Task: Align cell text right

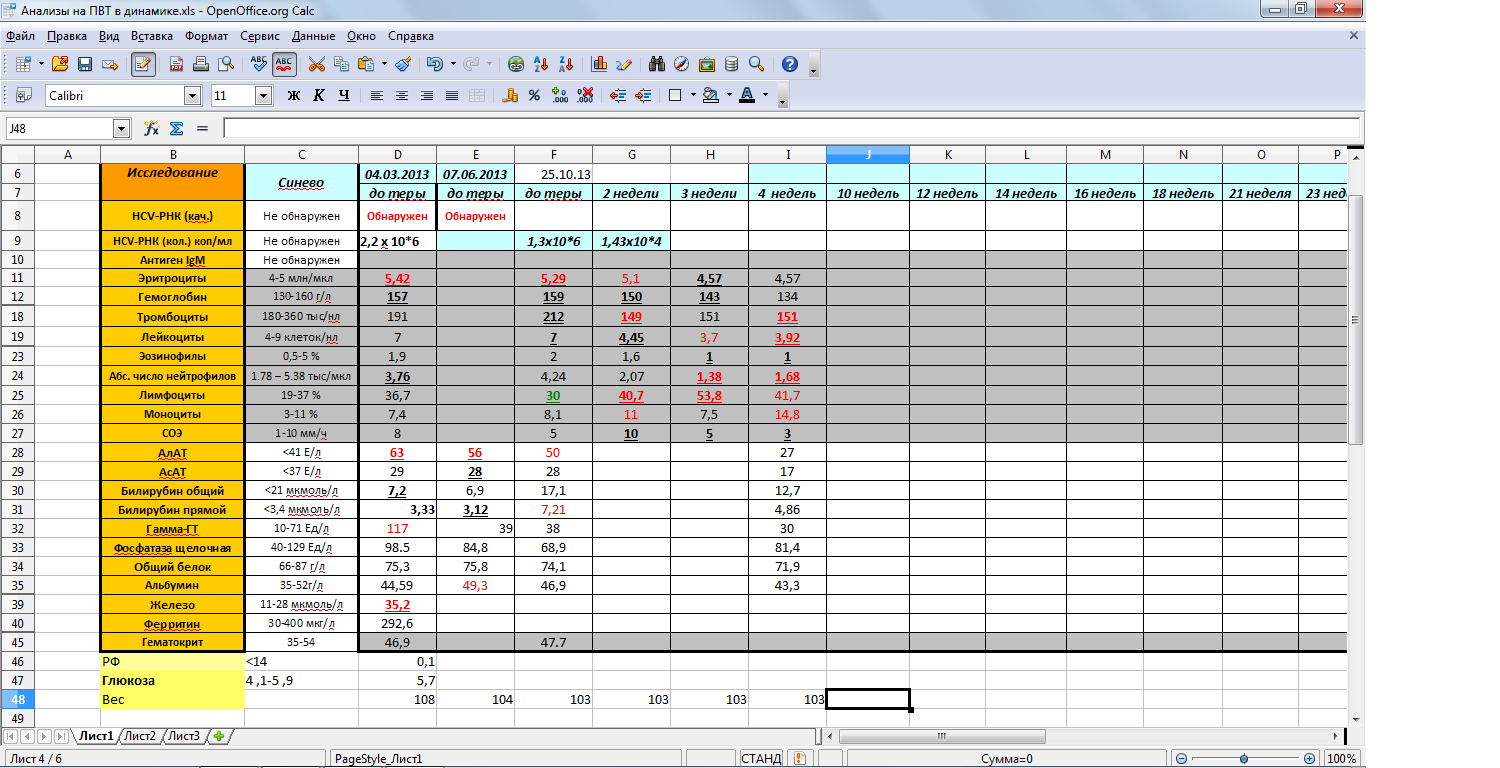Action: 427,96
